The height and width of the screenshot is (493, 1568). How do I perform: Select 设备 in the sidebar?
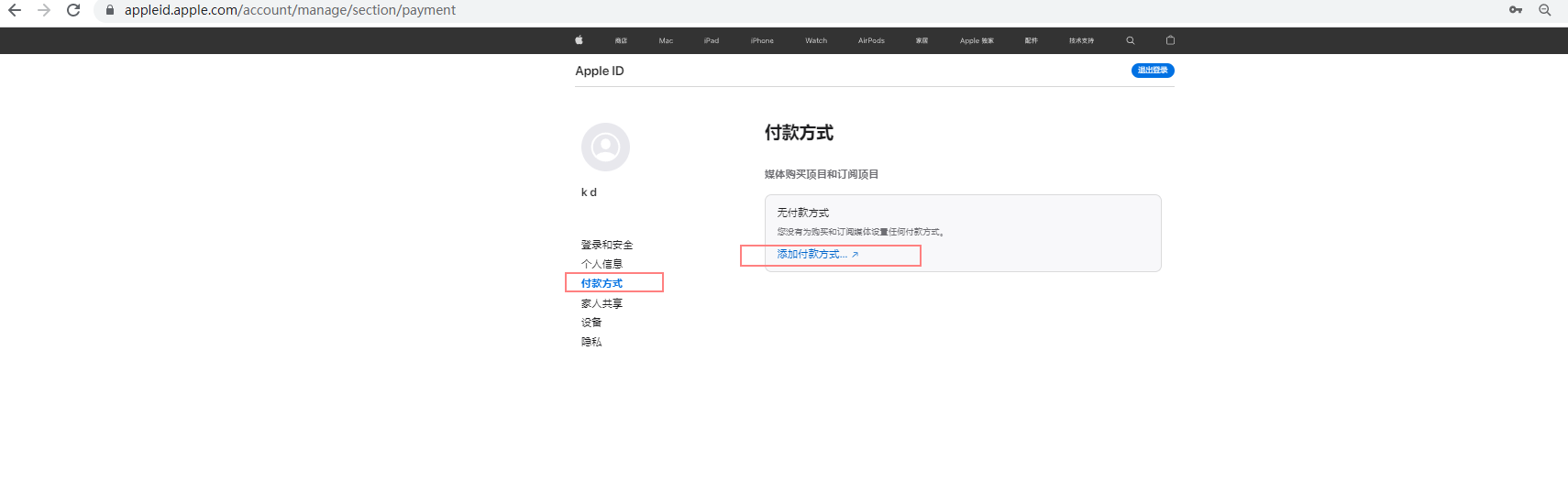click(591, 323)
